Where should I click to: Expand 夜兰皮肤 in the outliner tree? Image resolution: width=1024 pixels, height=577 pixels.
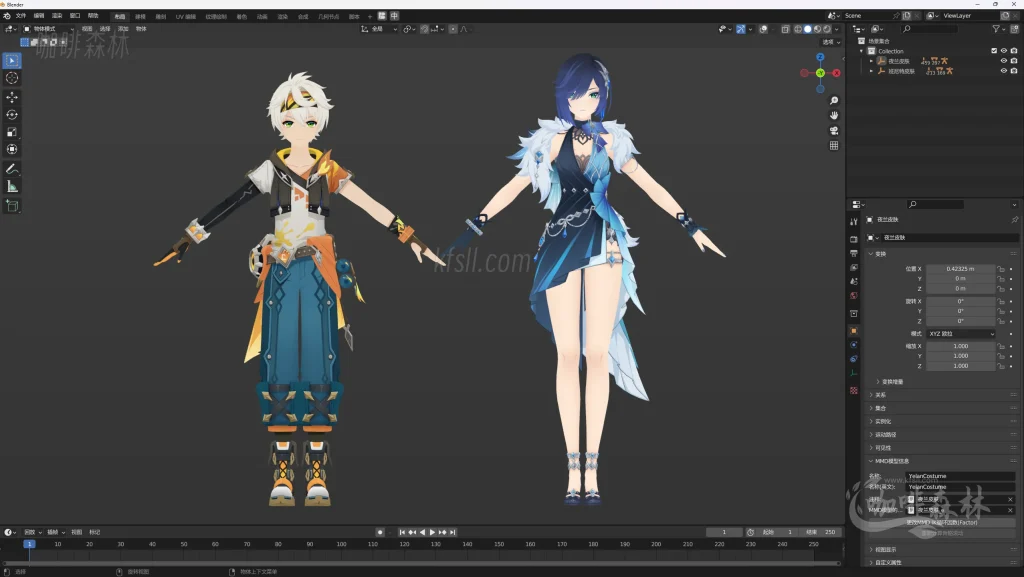coord(871,61)
